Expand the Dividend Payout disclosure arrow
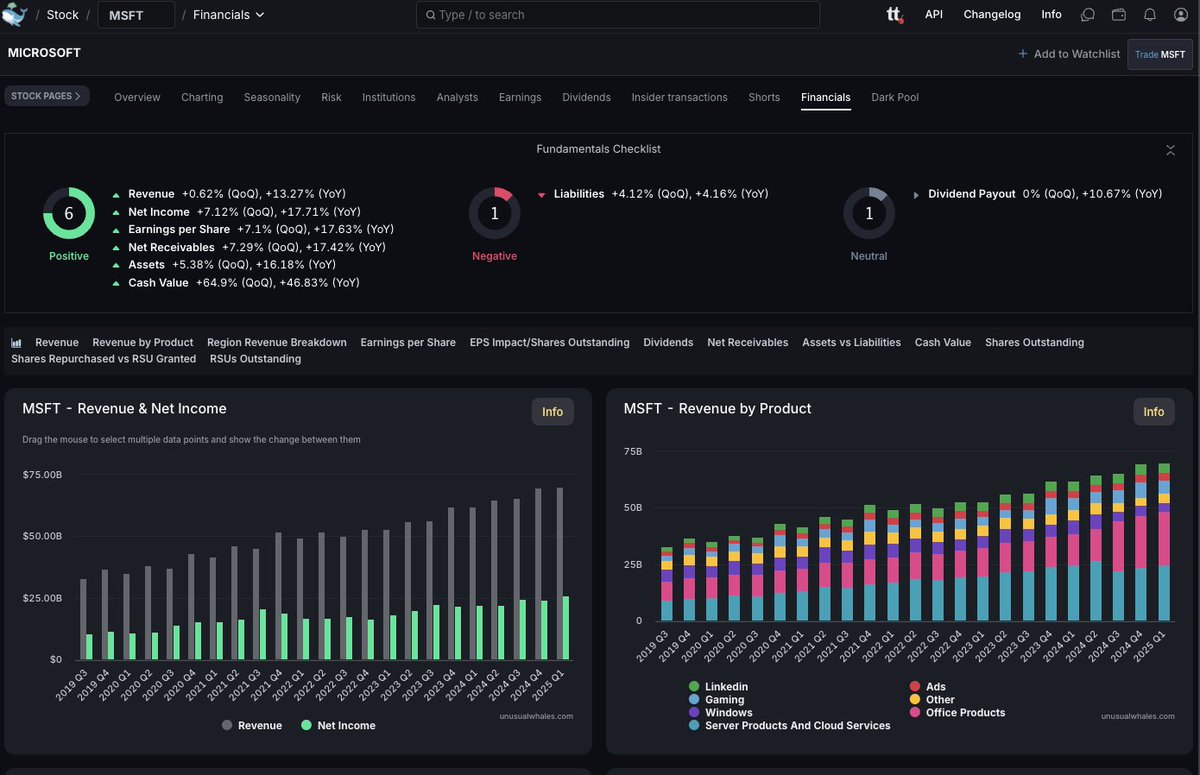The height and width of the screenshot is (775, 1200). [916, 193]
